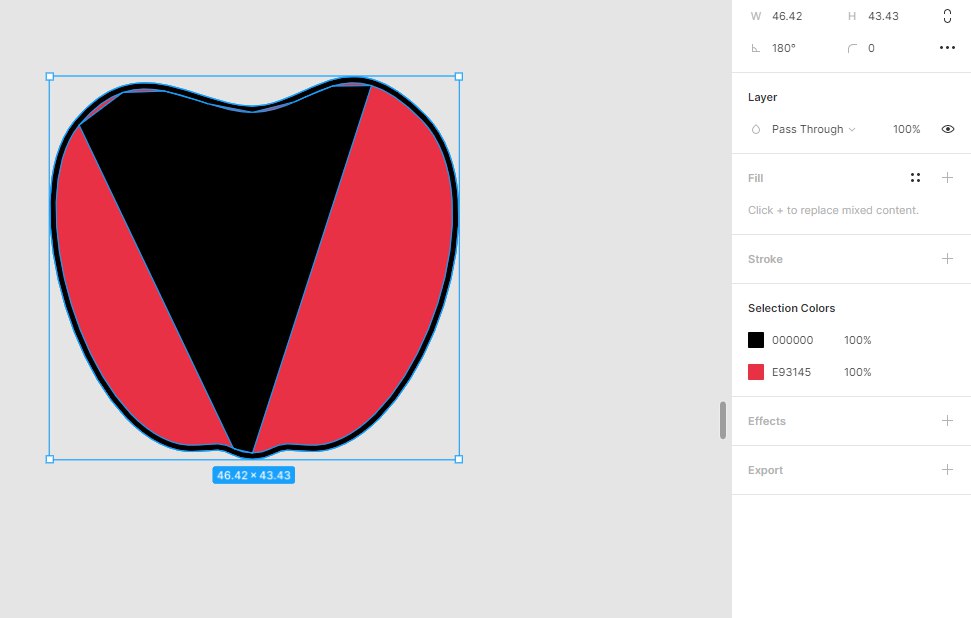This screenshot has width=971, height=618.
Task: Click the bottom-left selection handle
Action: [50, 459]
